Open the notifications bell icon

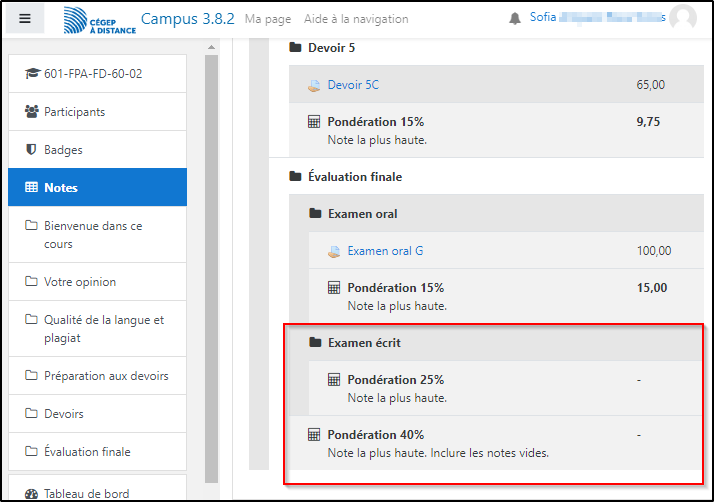tap(515, 19)
